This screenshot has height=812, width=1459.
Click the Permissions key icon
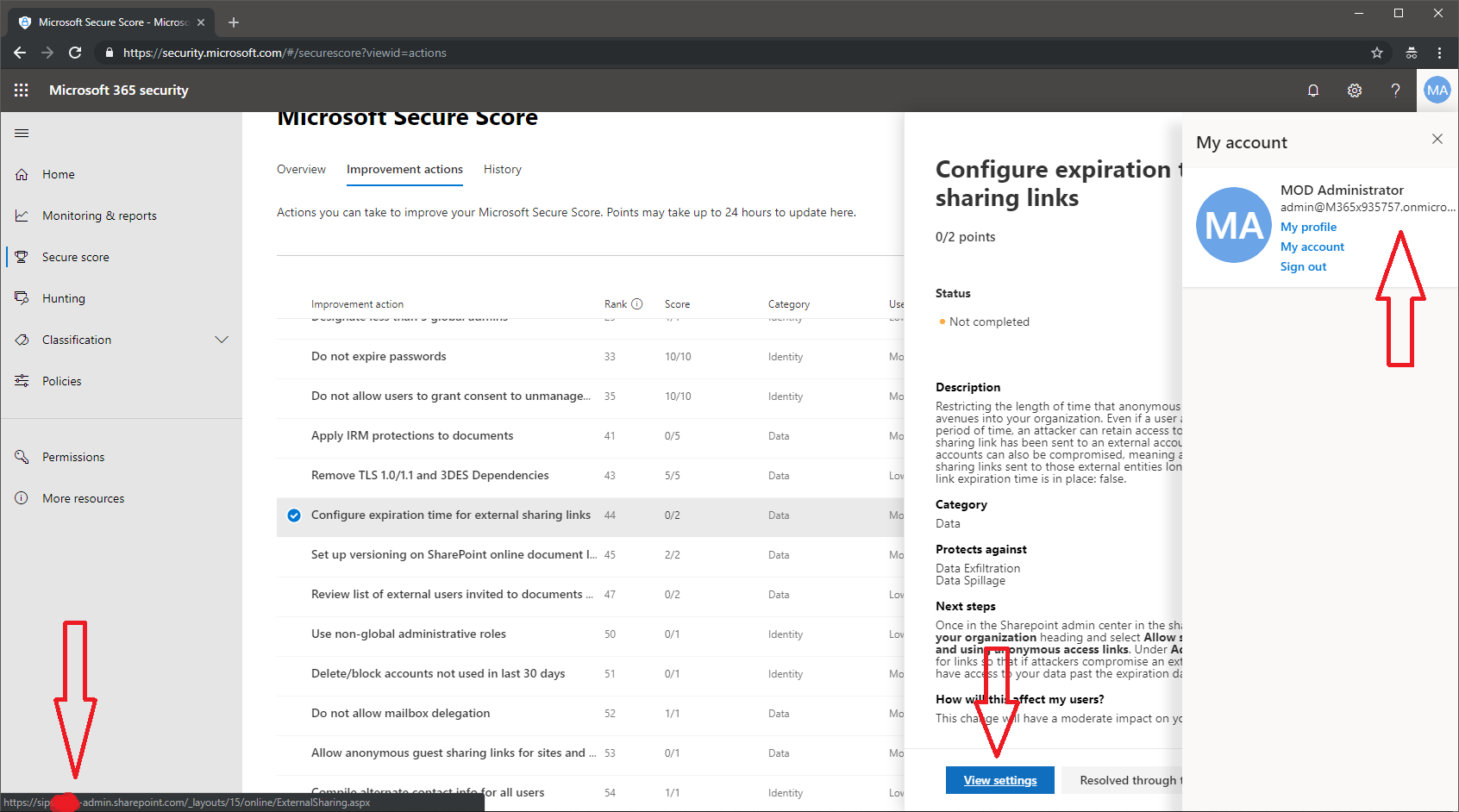click(x=22, y=457)
